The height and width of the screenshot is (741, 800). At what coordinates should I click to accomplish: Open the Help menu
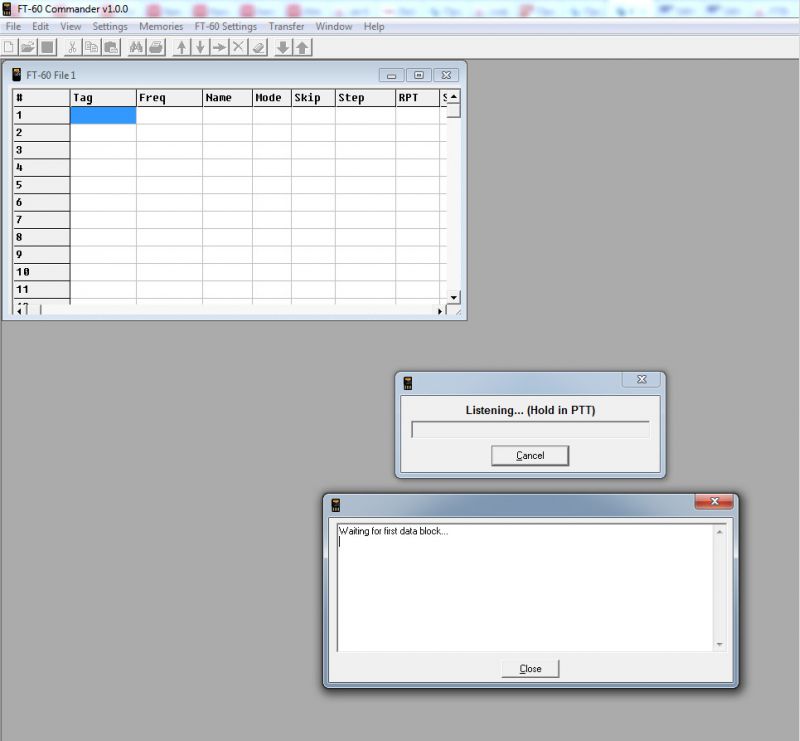point(374,27)
